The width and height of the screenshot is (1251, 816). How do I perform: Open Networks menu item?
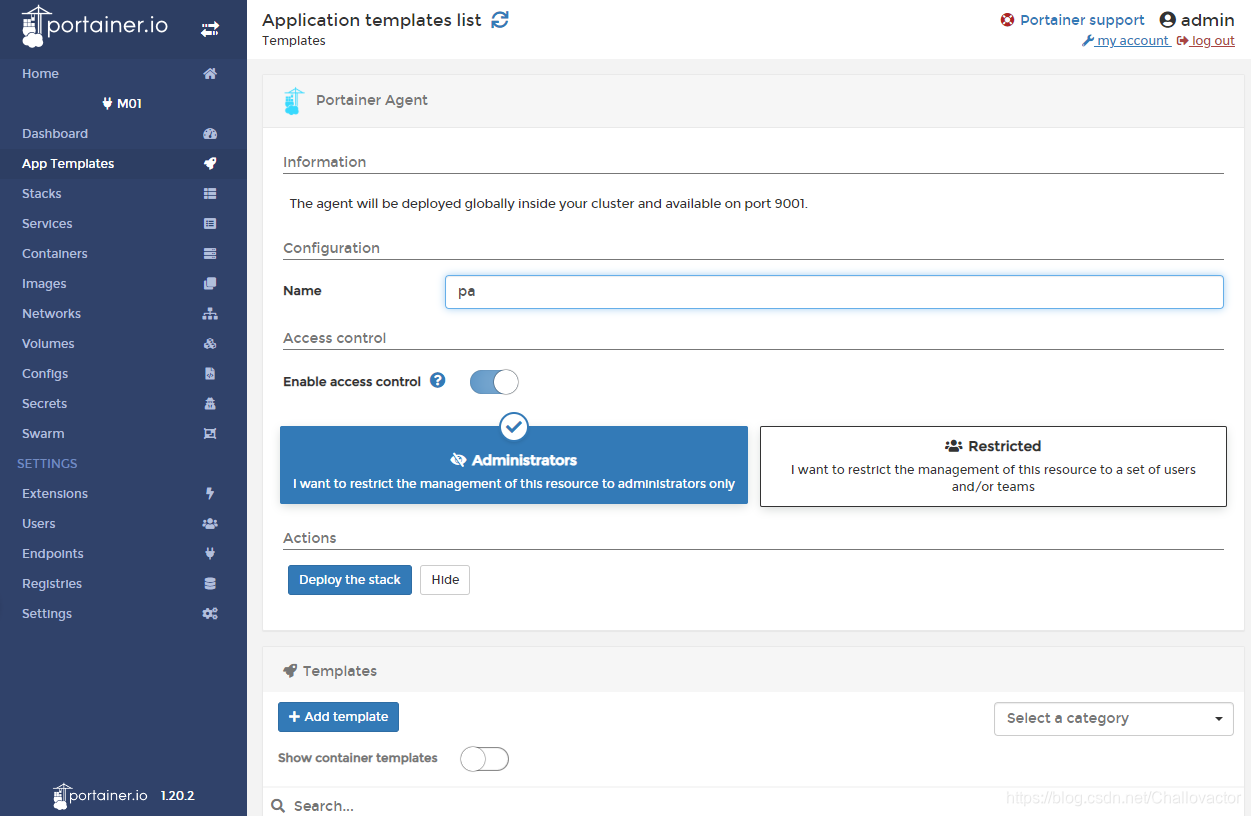click(x=123, y=313)
